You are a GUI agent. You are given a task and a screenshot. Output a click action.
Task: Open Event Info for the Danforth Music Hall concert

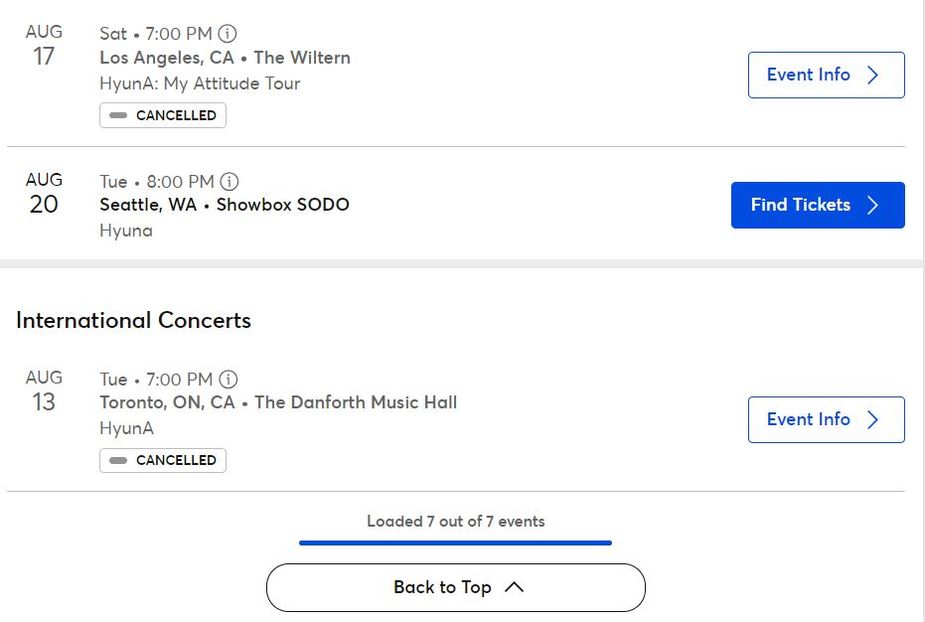pos(826,419)
